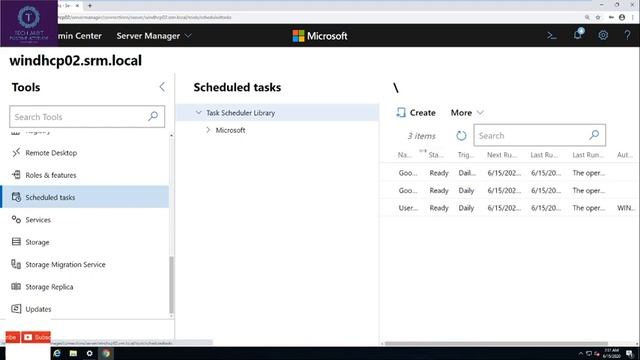The width and height of the screenshot is (640, 360).
Task: Click the taskbar clock
Action: (x=611, y=353)
